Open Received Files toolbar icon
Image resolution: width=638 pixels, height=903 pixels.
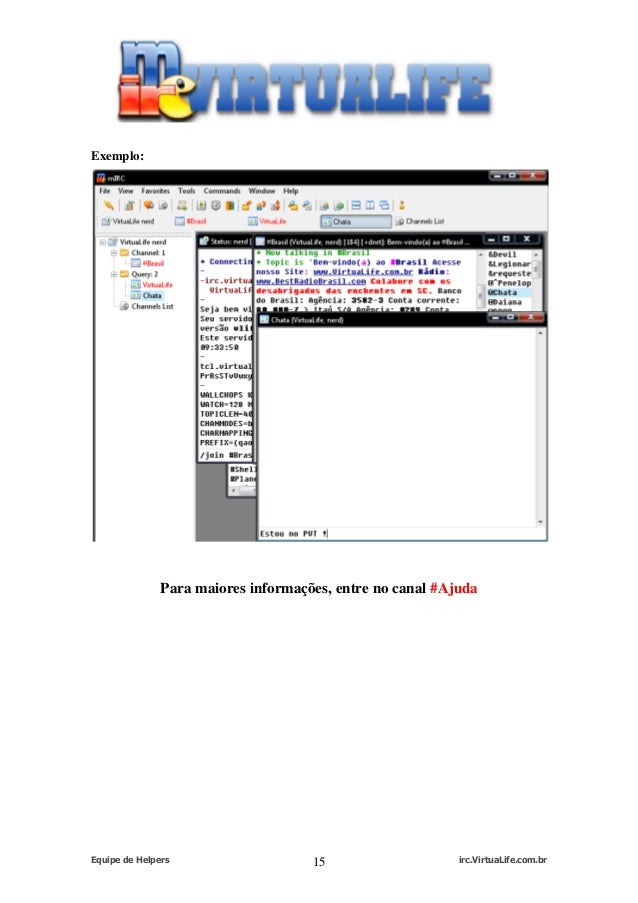click(293, 205)
